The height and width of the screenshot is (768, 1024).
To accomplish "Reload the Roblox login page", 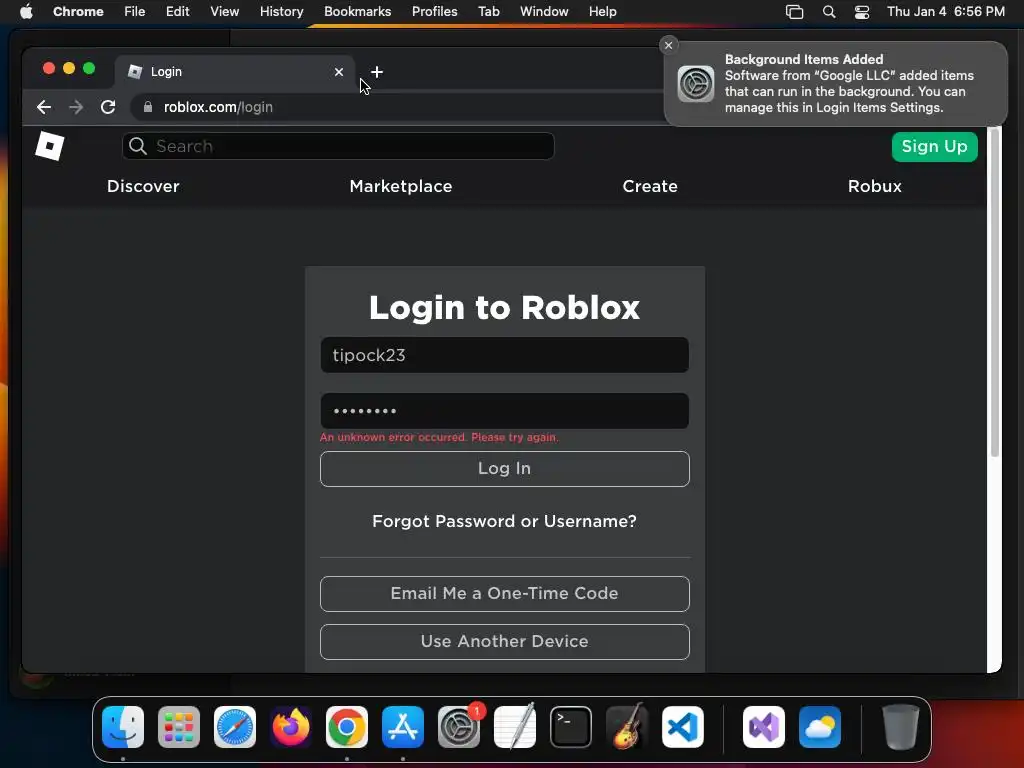I will click(x=108, y=107).
